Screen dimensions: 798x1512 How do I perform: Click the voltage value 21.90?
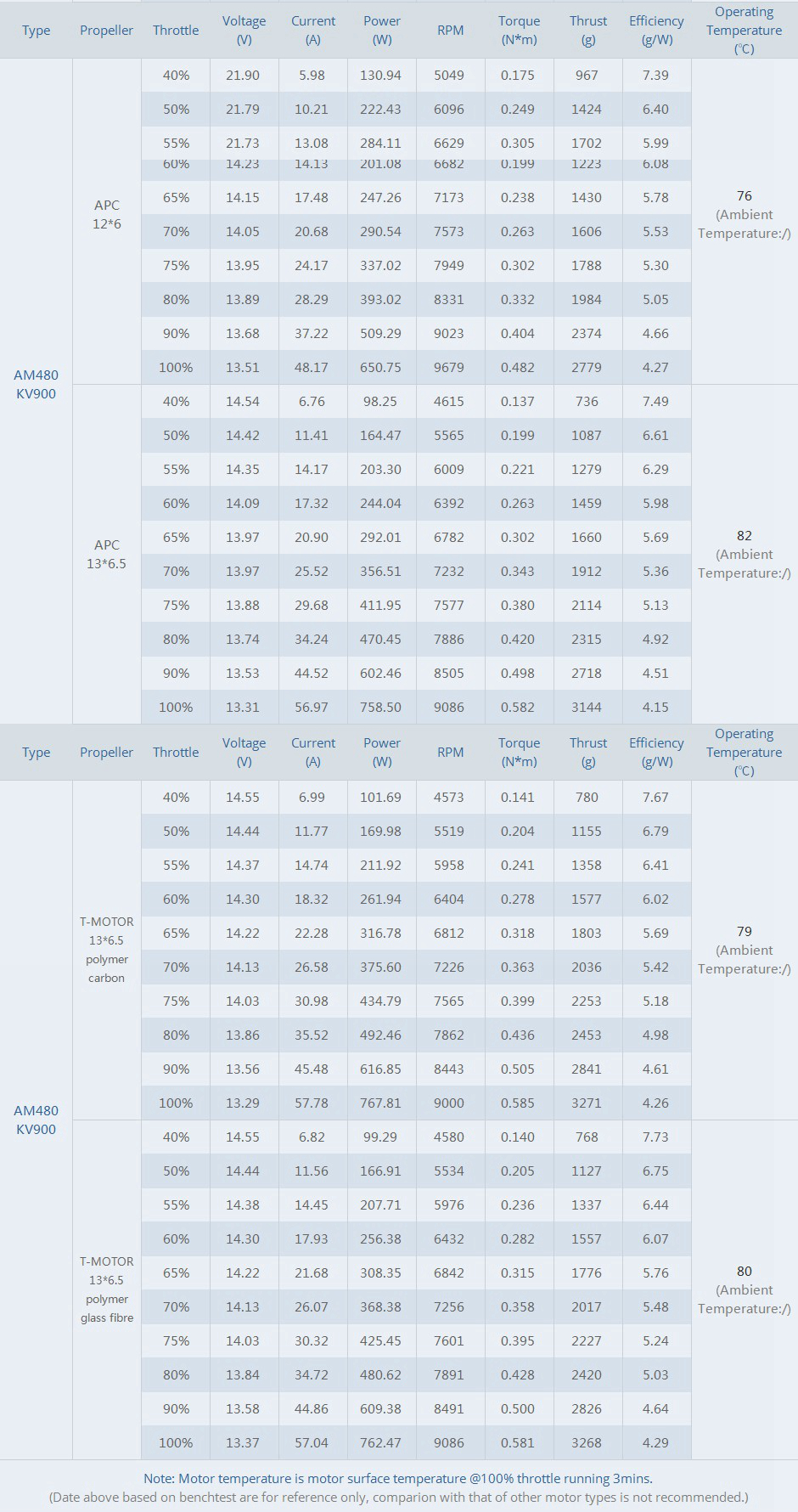[243, 75]
